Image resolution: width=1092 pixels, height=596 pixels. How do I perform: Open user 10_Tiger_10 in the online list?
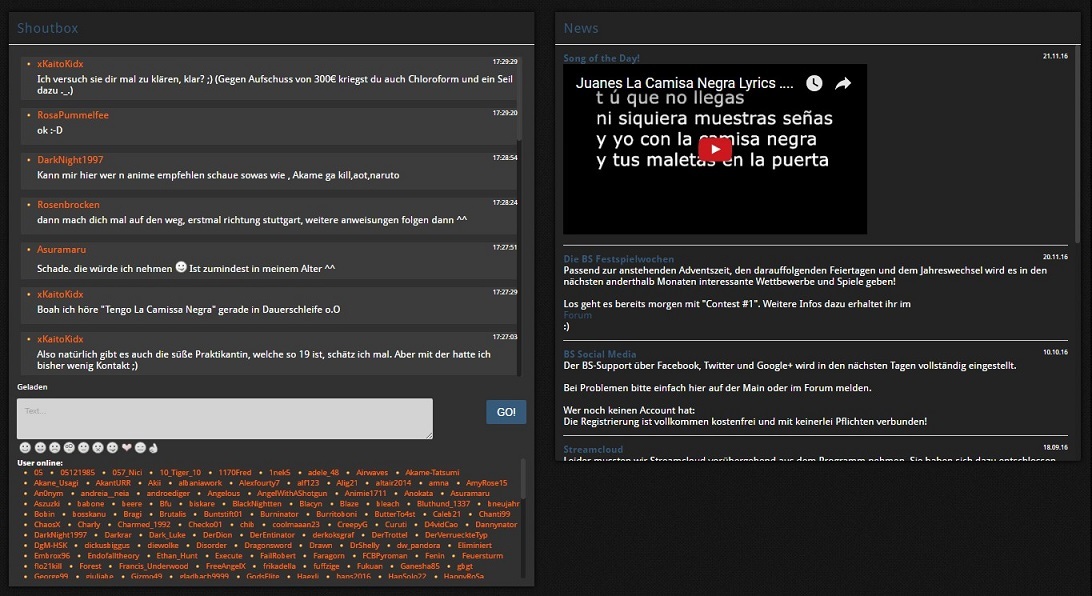pyautogui.click(x=180, y=472)
